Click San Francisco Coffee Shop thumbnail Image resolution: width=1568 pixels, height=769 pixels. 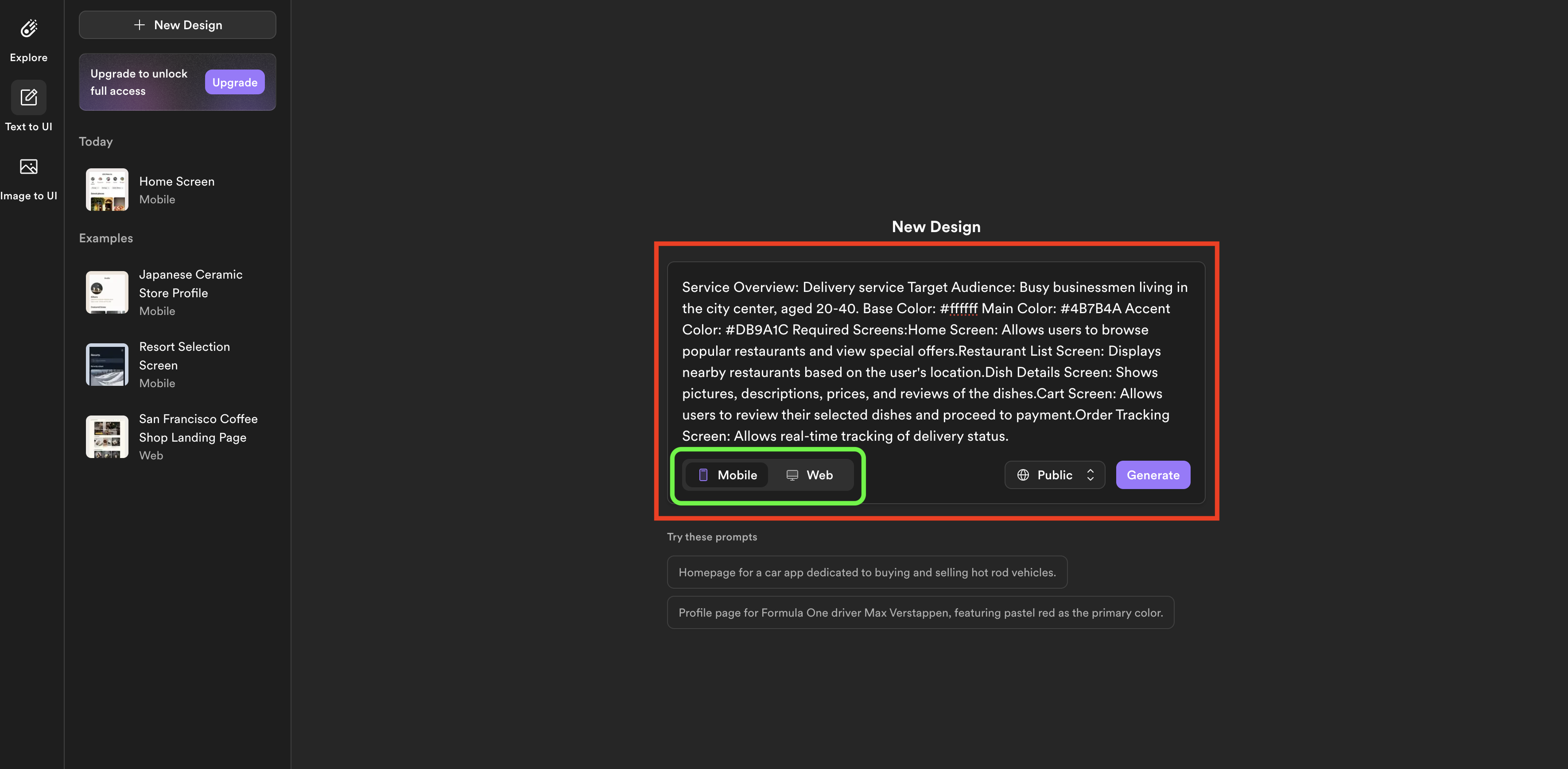[x=107, y=436]
